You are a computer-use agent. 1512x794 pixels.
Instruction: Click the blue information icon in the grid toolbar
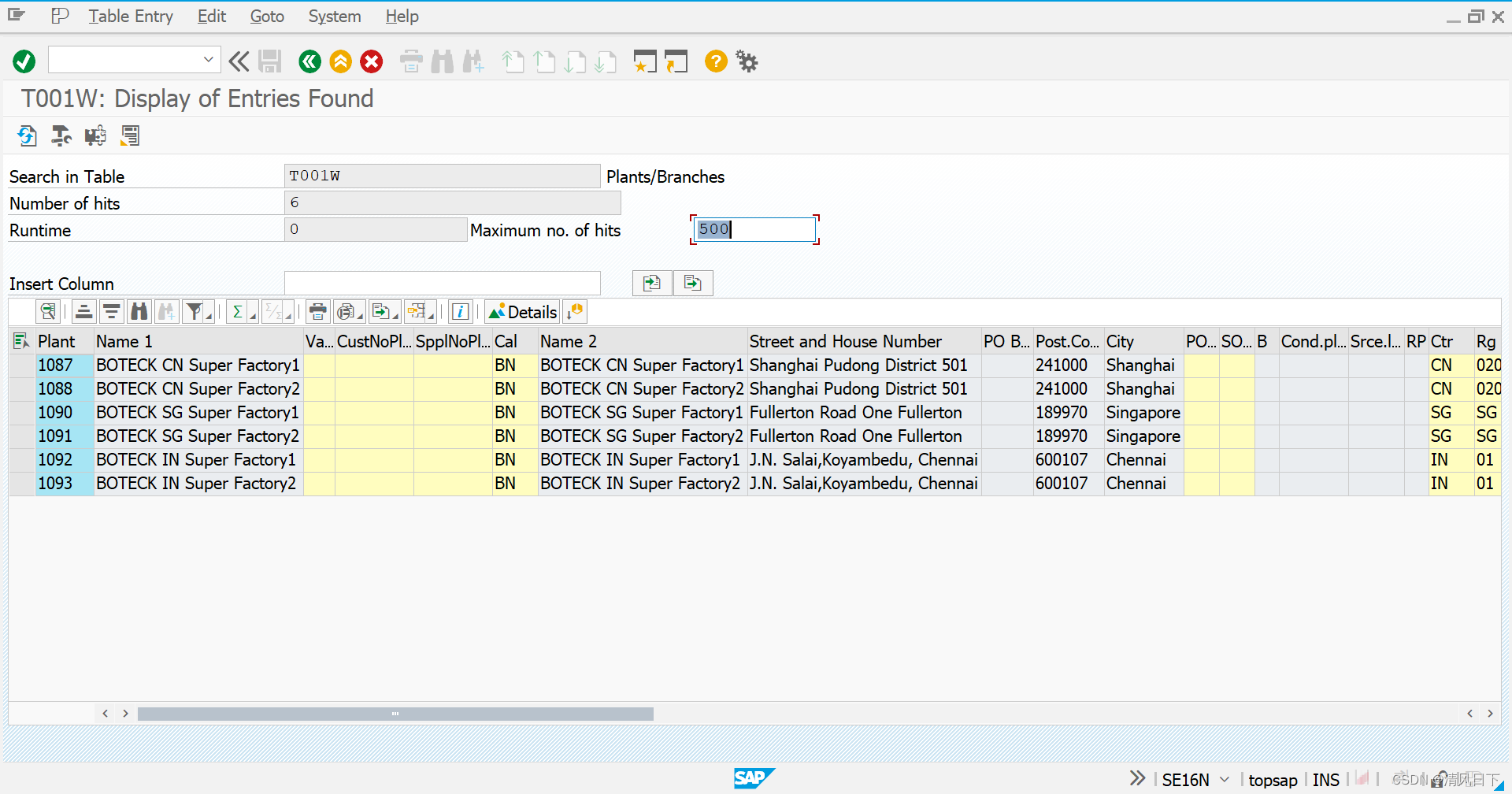click(461, 312)
